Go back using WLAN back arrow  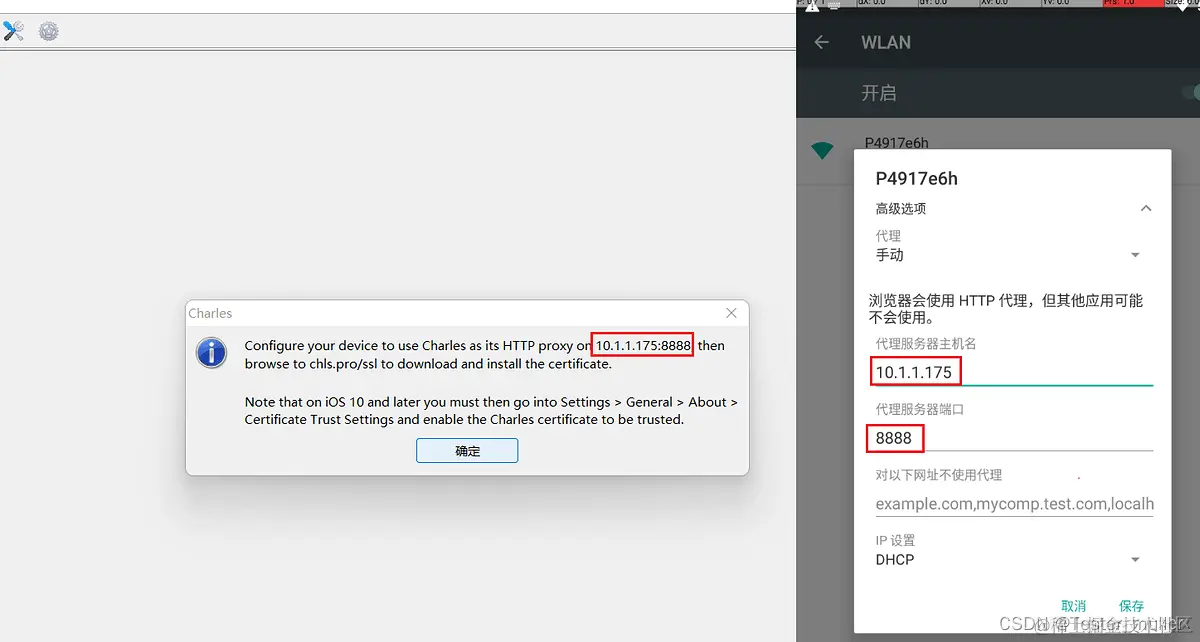pos(822,42)
